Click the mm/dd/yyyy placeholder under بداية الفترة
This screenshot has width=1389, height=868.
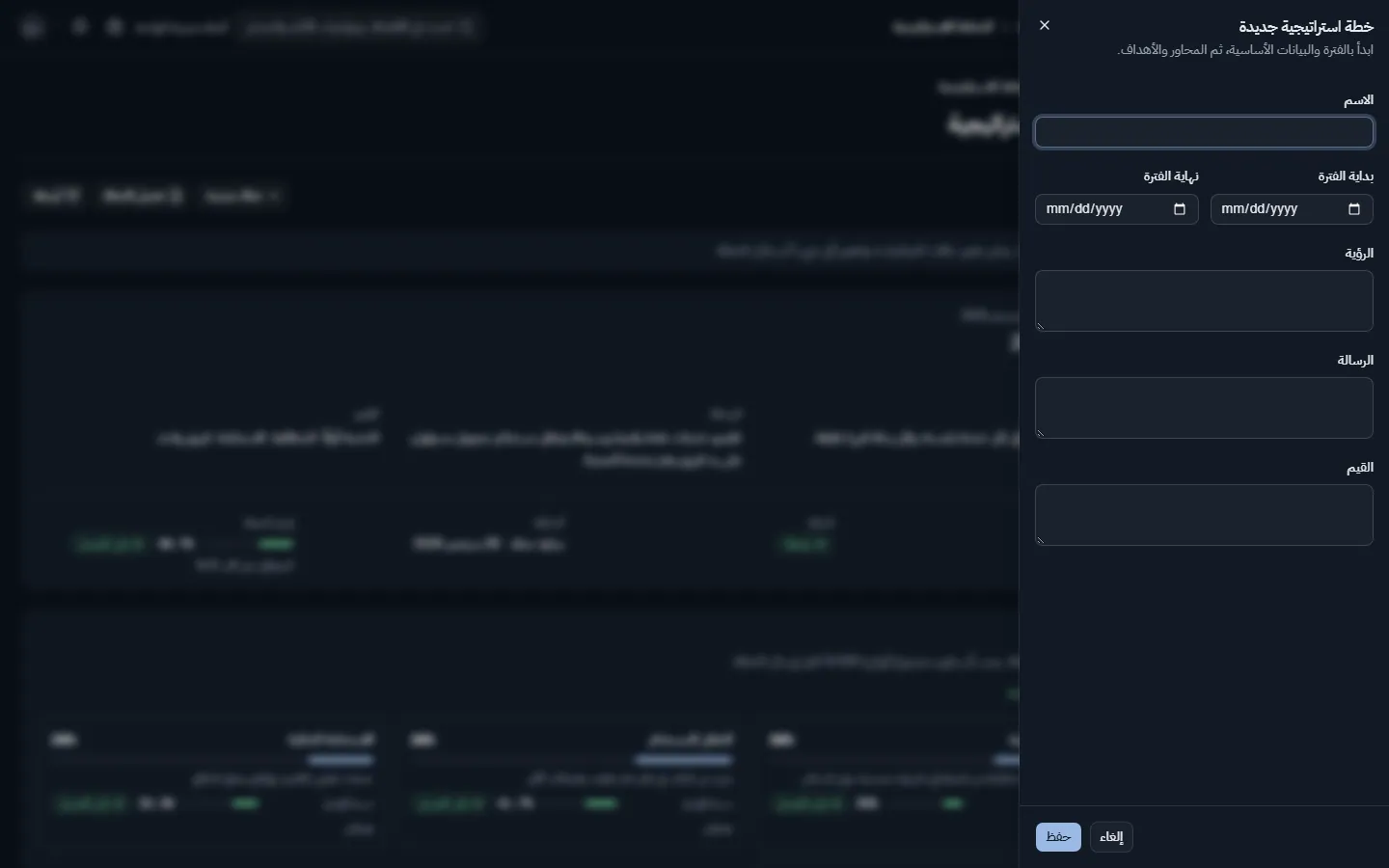(x=1259, y=209)
